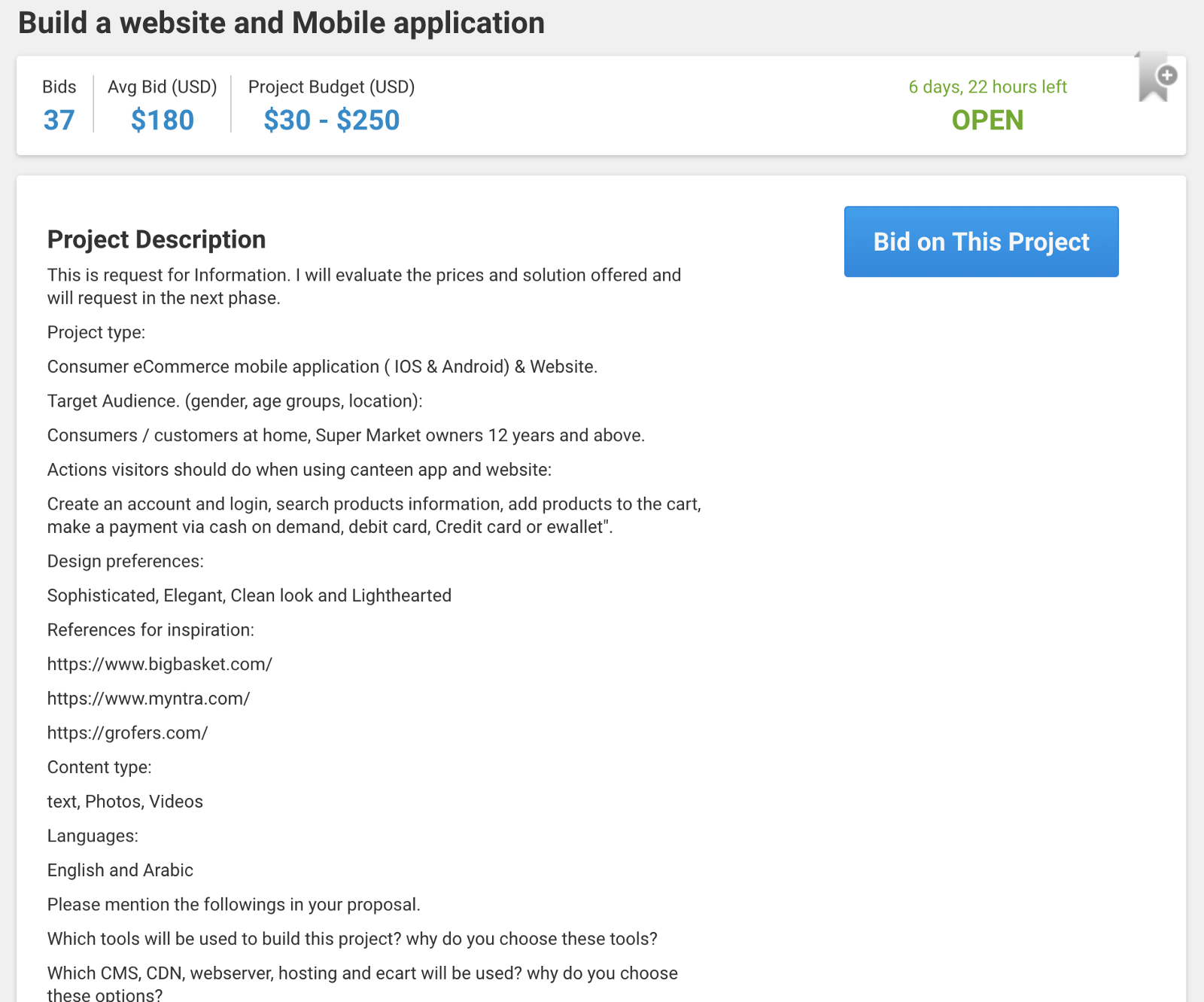Click the page title about website and Mobile application
Viewport: 1204px width, 1002px height.
281,23
